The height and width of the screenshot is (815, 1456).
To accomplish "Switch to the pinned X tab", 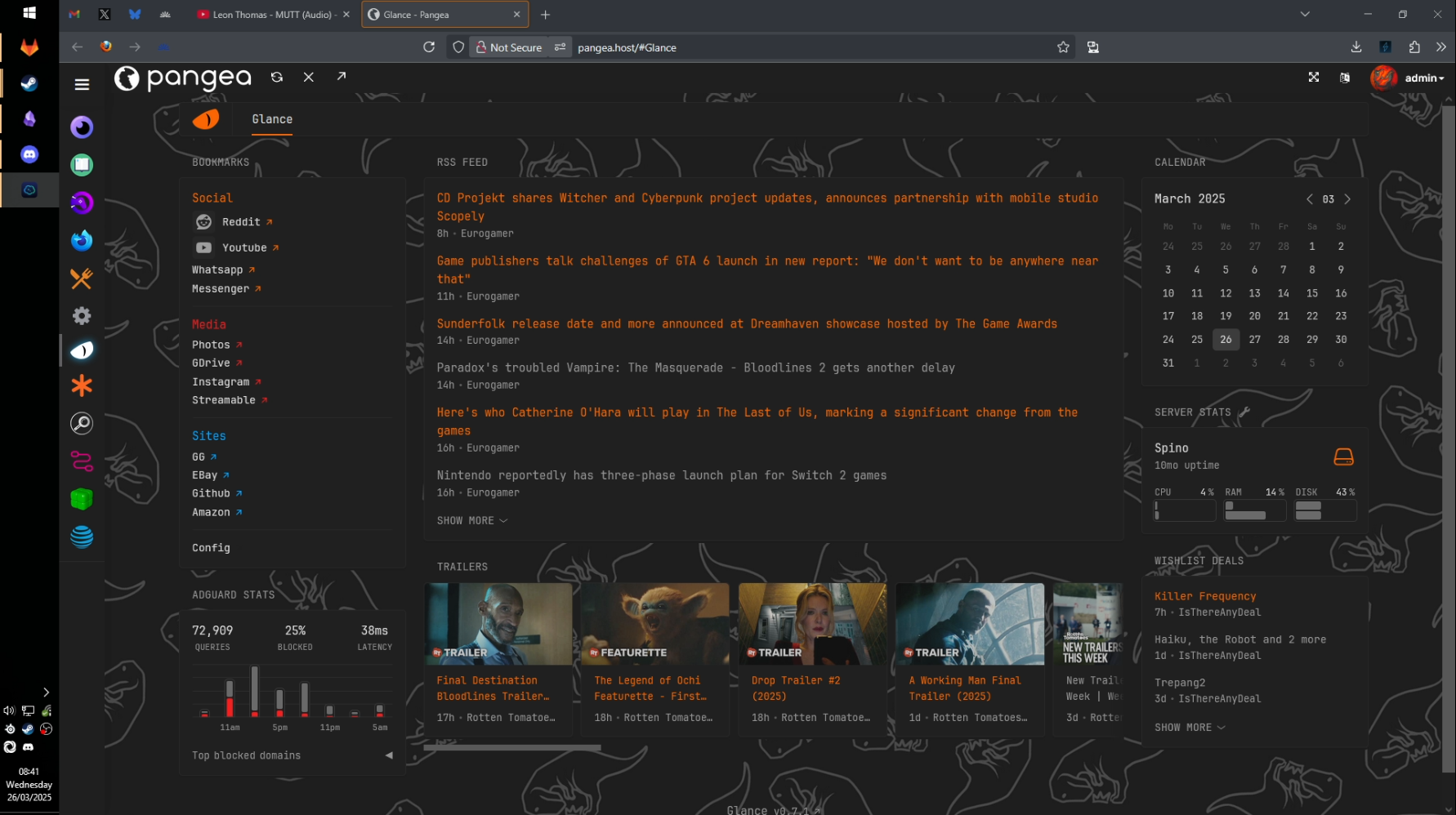I will 105,15.
